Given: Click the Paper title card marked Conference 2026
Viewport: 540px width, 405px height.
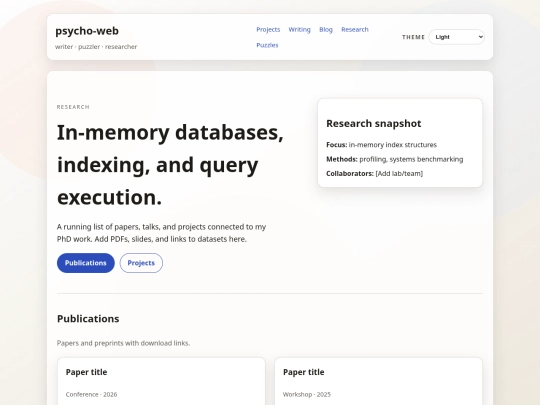Looking at the screenshot, I should pos(161,381).
